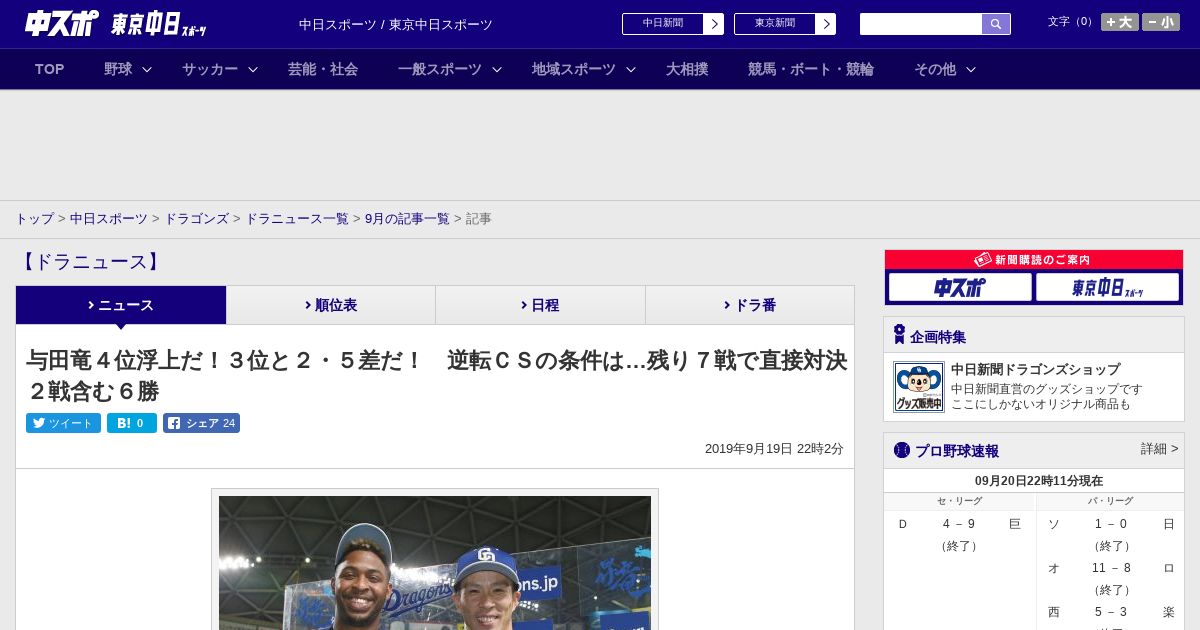1200x630 pixels.
Task: Click the 野球 navigation label
Action: (118, 69)
